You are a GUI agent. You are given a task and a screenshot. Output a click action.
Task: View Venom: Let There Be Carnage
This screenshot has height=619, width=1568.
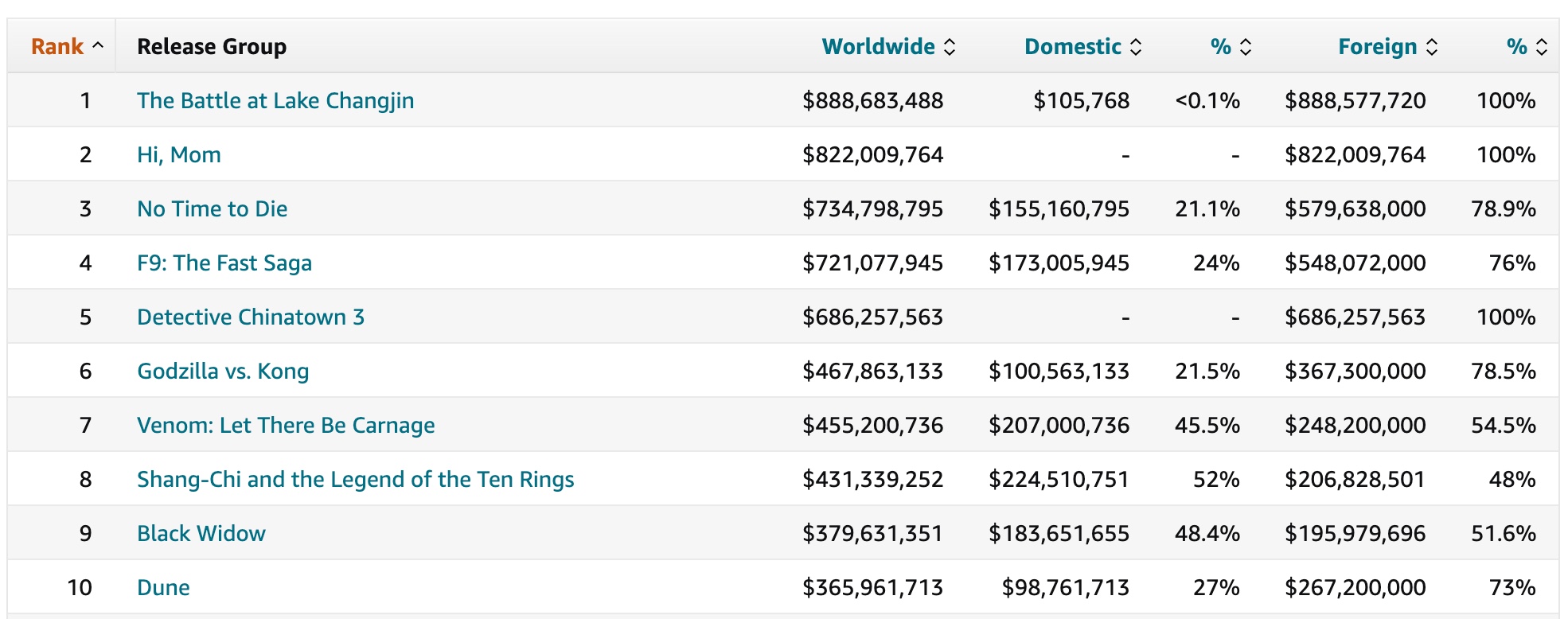pos(286,425)
